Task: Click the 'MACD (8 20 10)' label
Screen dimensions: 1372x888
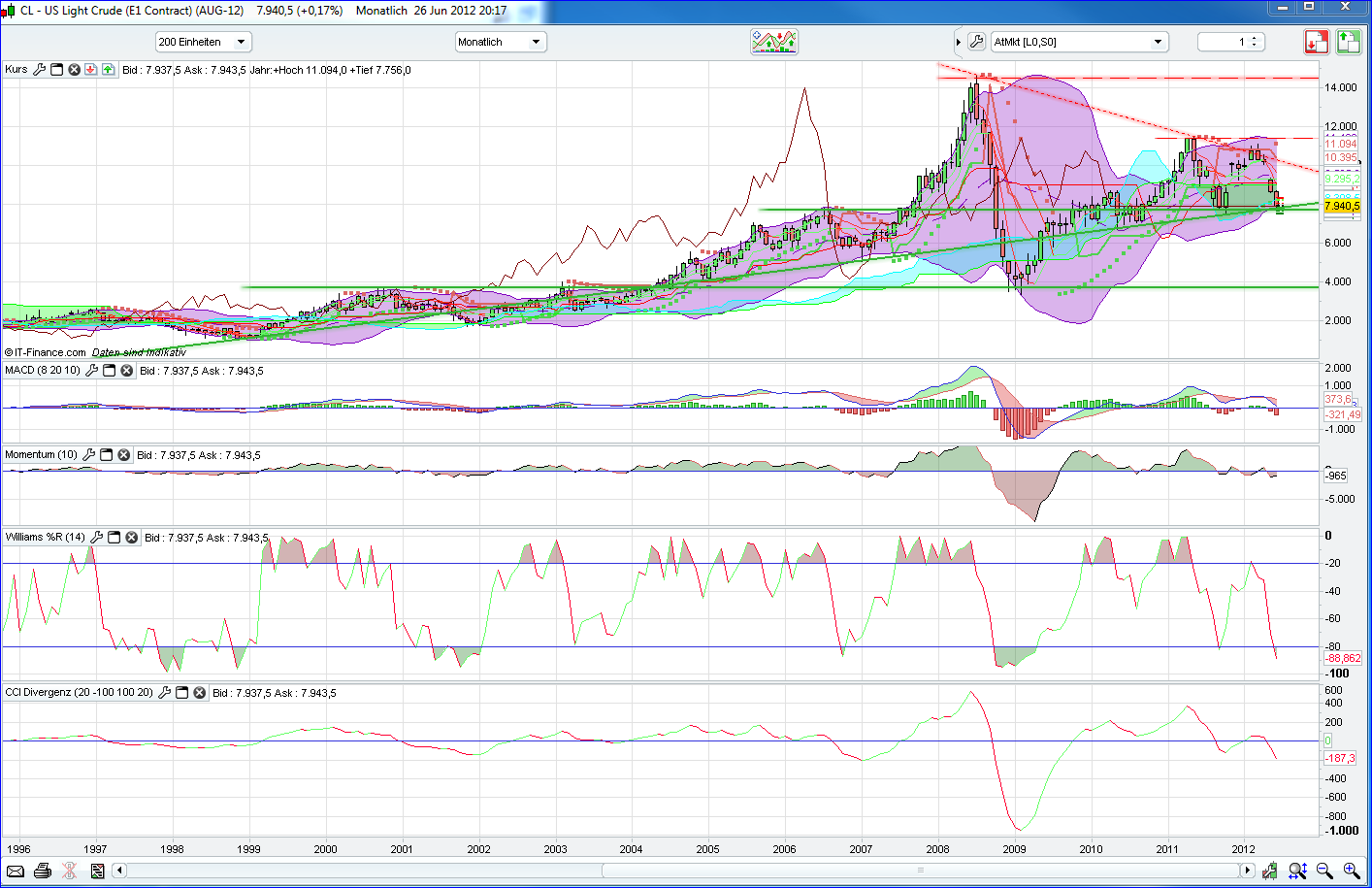Action: click(x=43, y=371)
